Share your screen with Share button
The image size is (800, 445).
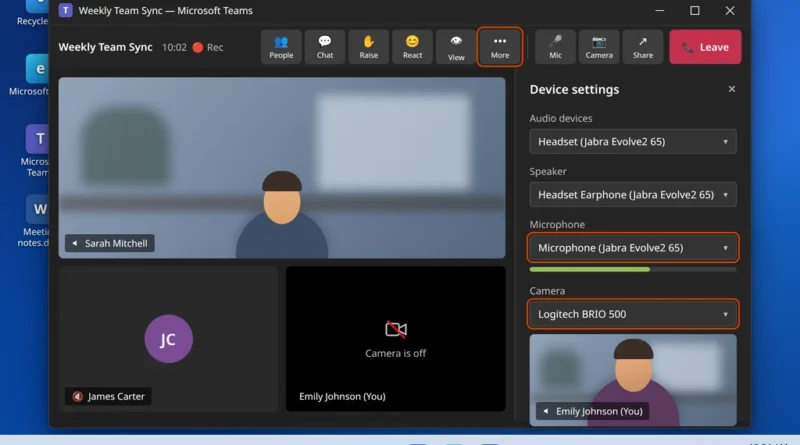click(x=643, y=47)
